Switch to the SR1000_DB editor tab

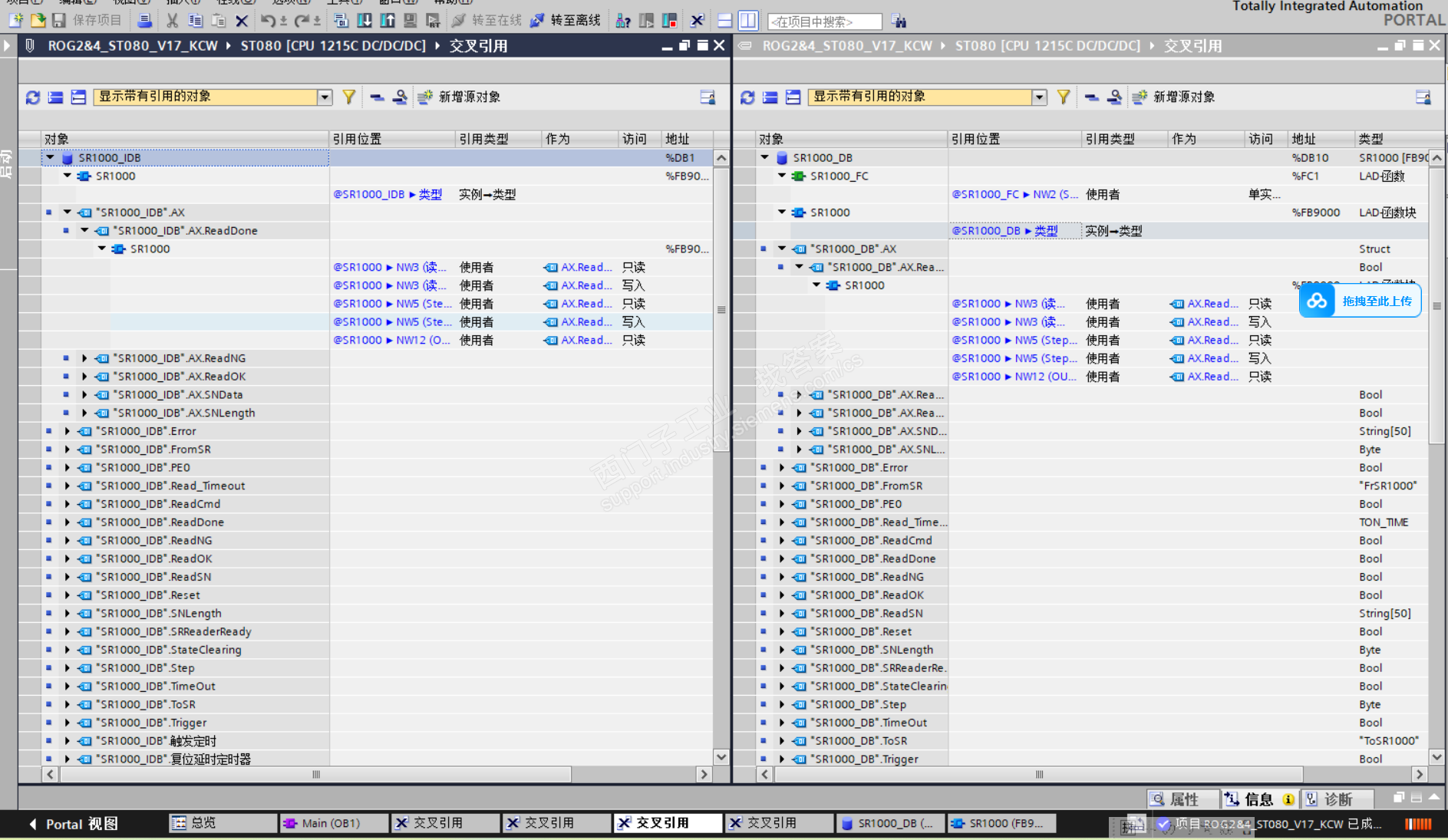click(890, 823)
